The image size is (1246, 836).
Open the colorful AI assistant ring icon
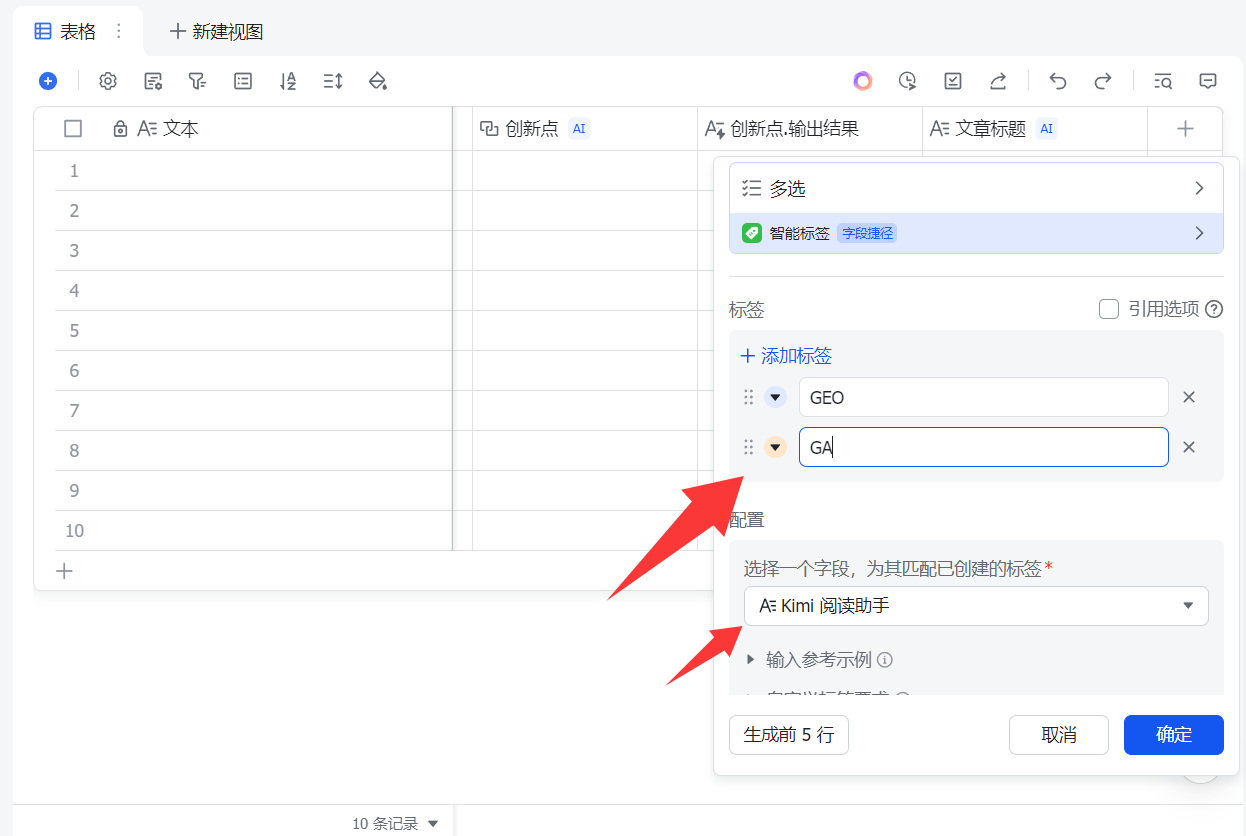click(x=863, y=81)
